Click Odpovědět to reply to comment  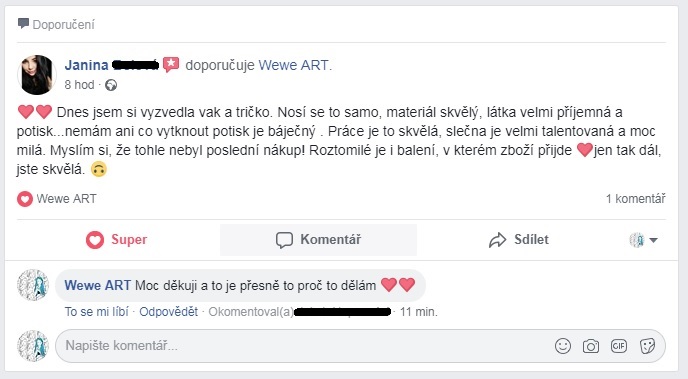click(x=168, y=312)
